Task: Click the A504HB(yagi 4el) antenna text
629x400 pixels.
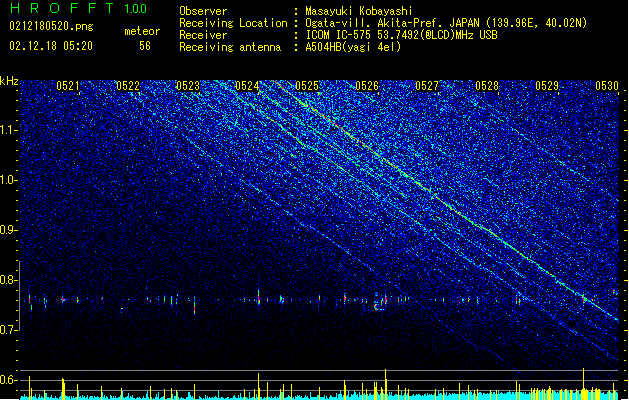Action: tap(353, 47)
